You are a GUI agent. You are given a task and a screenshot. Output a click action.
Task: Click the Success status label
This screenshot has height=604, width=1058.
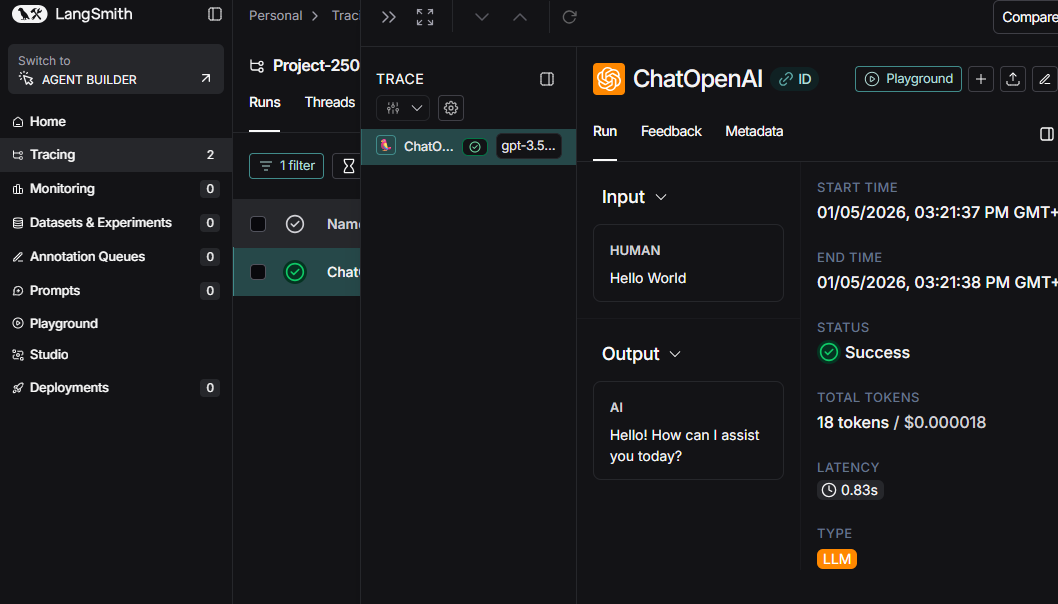tap(877, 352)
